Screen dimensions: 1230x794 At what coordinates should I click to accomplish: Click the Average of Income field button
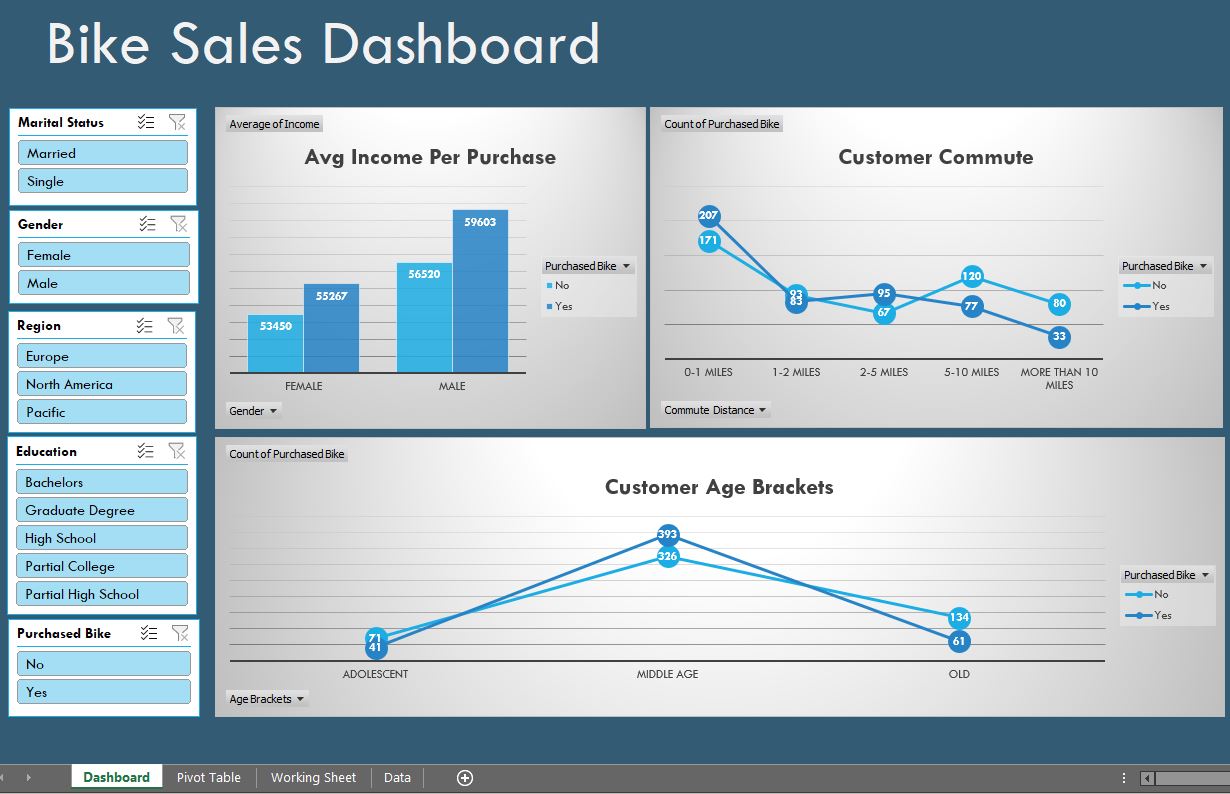point(275,124)
